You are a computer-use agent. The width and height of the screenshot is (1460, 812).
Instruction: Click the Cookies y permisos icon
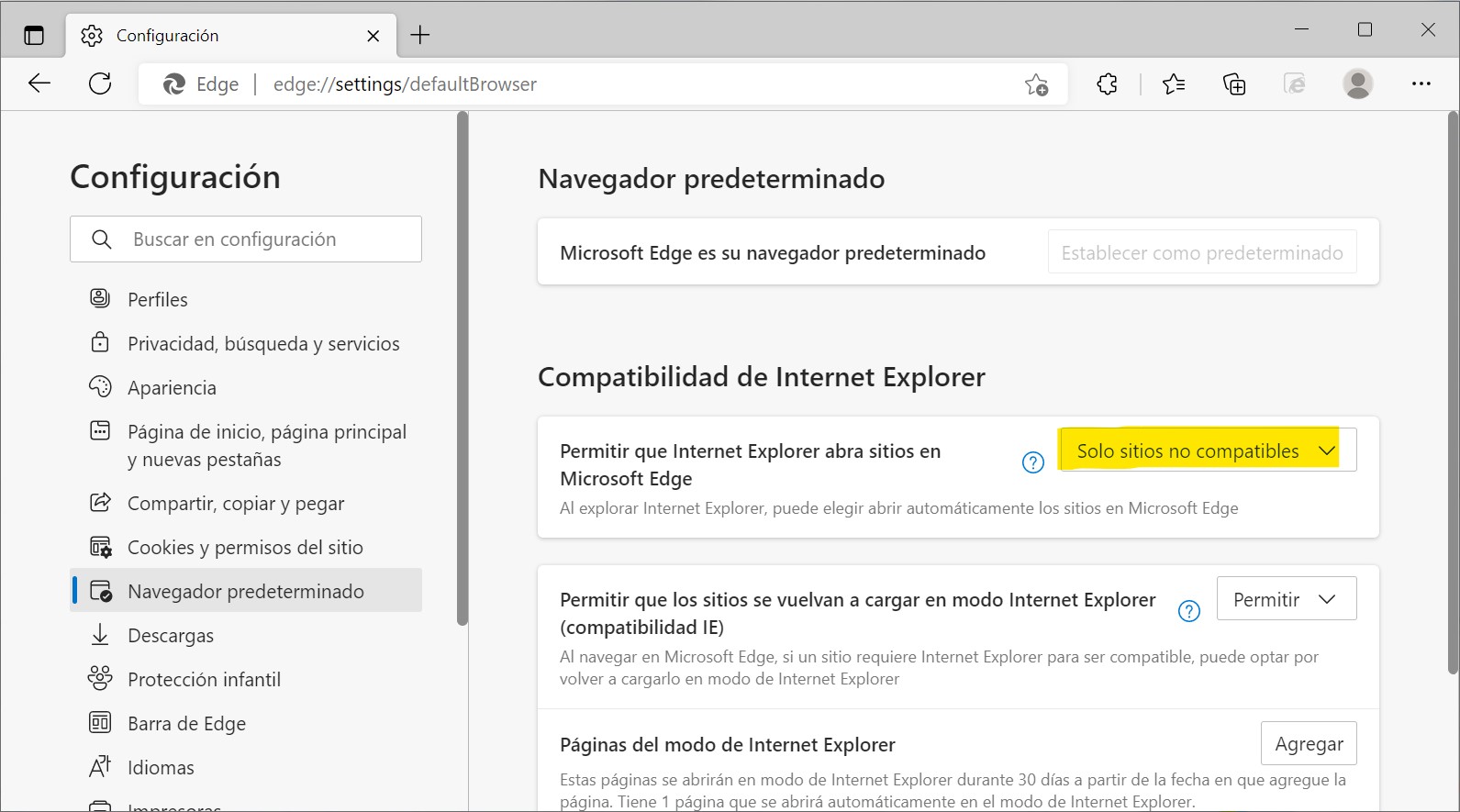(100, 547)
